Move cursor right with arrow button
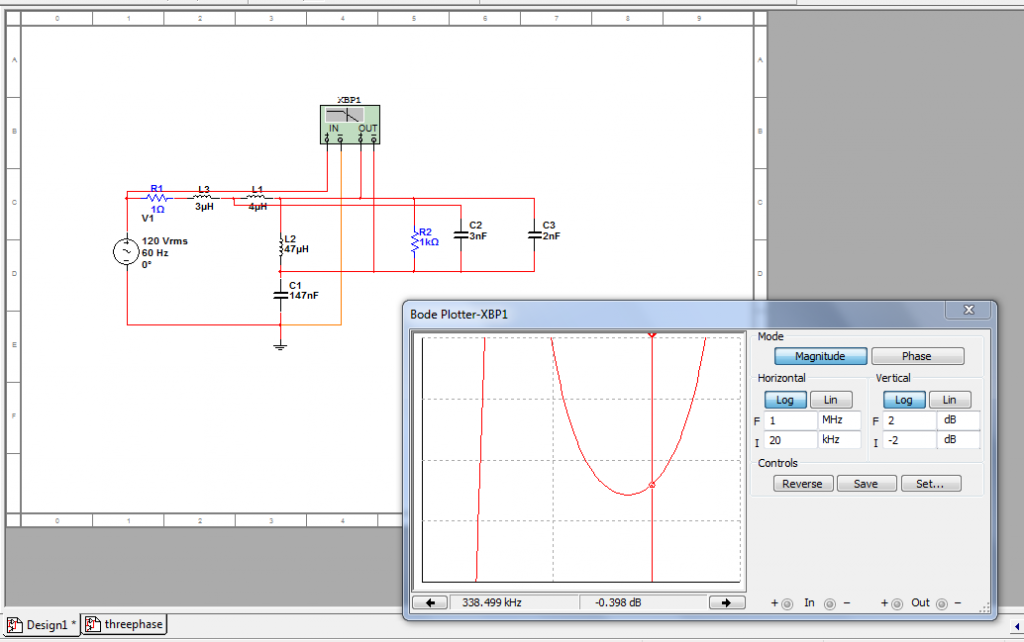The image size is (1024, 642). click(727, 602)
